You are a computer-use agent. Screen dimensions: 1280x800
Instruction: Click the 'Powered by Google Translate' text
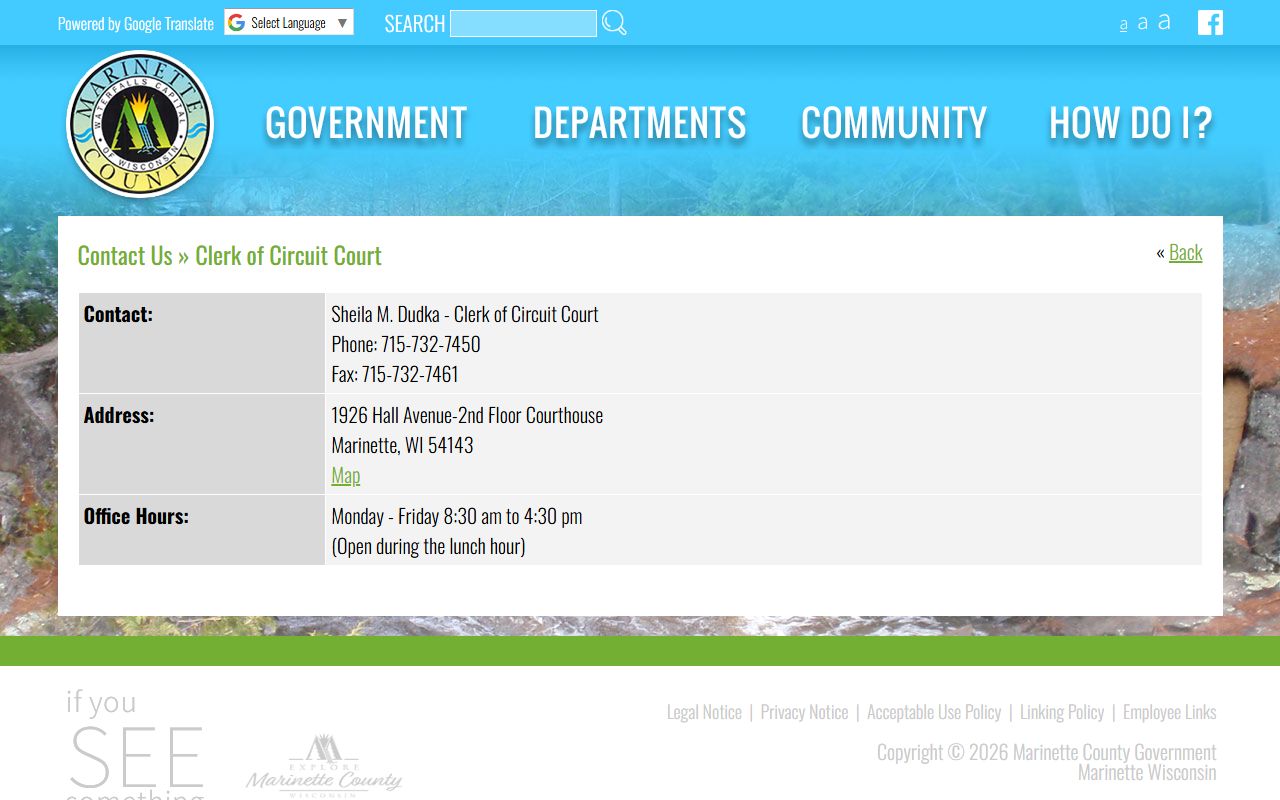136,23
